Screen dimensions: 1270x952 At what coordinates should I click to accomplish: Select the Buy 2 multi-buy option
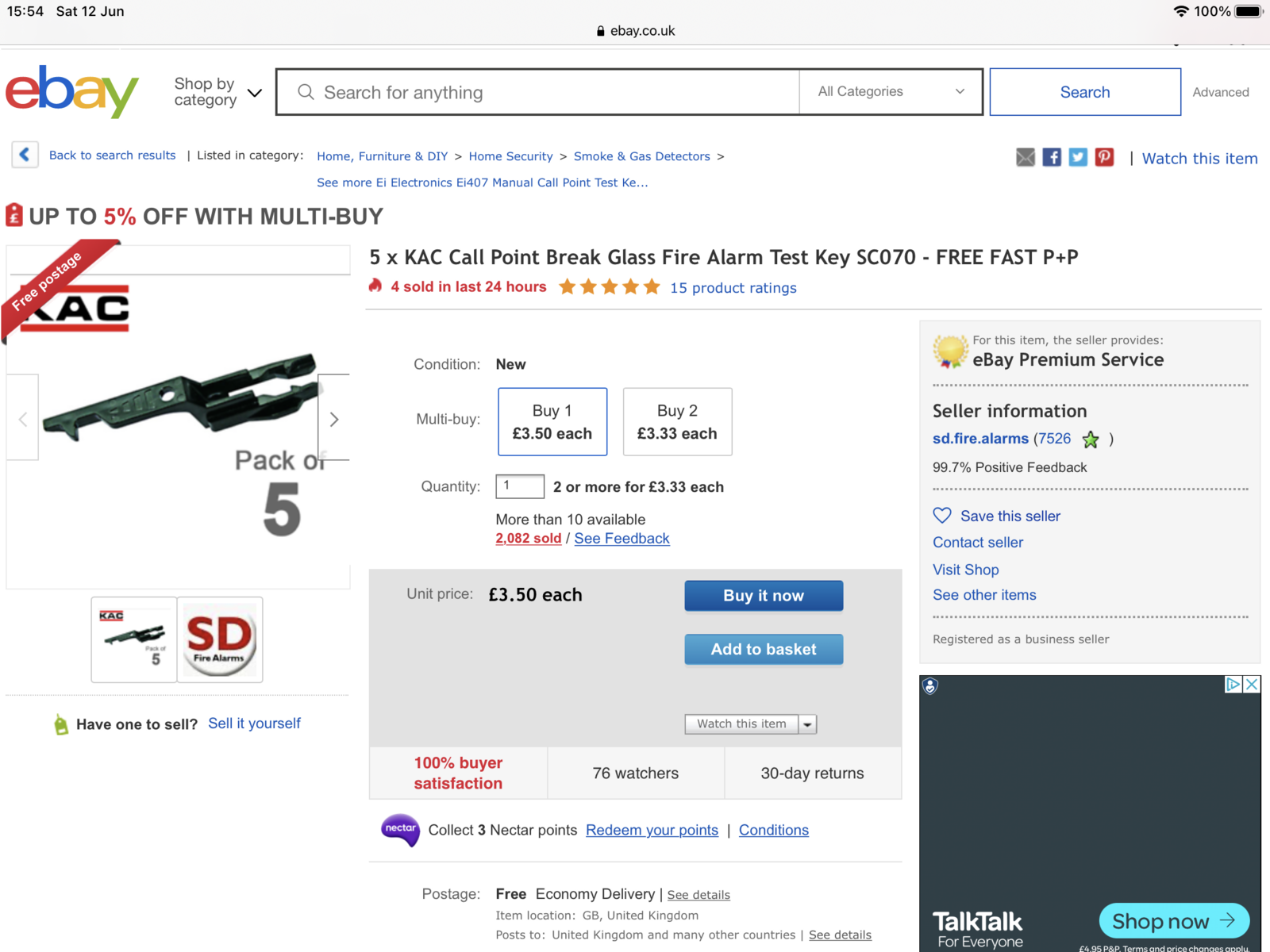pyautogui.click(x=677, y=421)
